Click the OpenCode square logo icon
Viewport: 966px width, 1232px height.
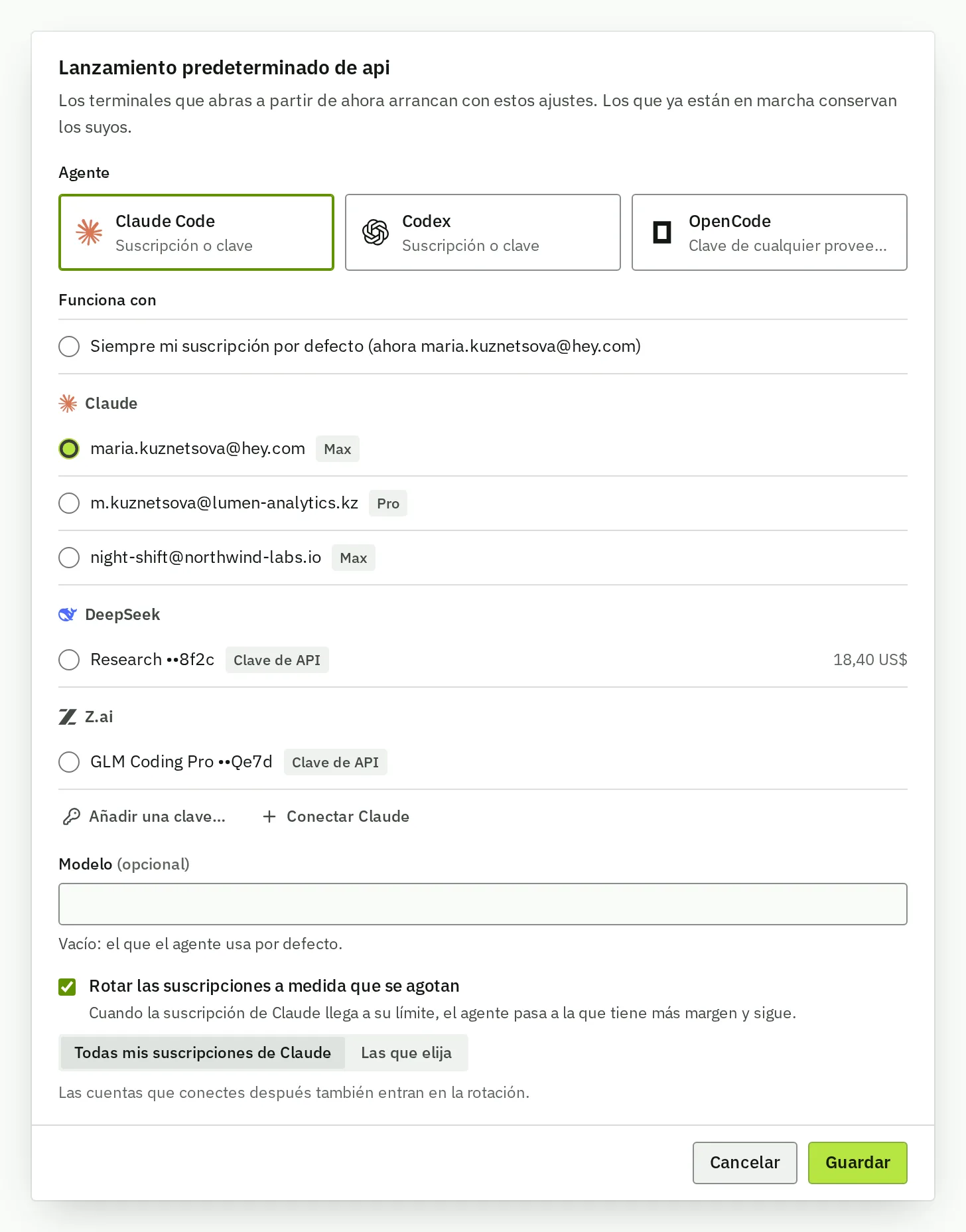pyautogui.click(x=662, y=232)
